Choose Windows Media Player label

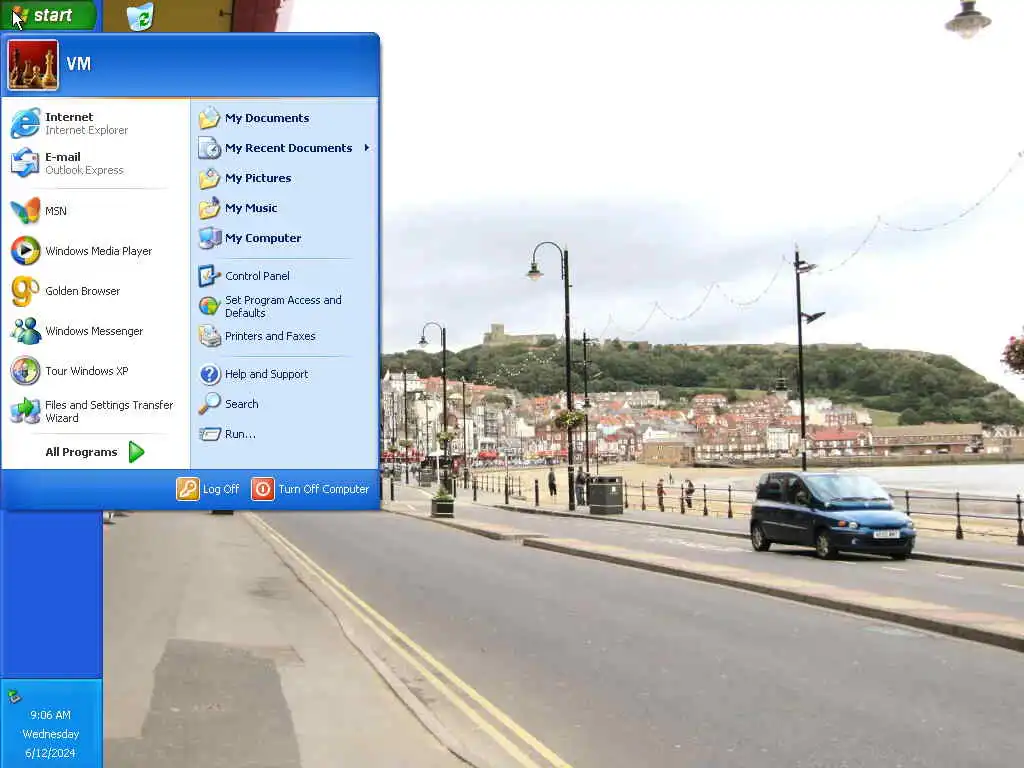99,251
